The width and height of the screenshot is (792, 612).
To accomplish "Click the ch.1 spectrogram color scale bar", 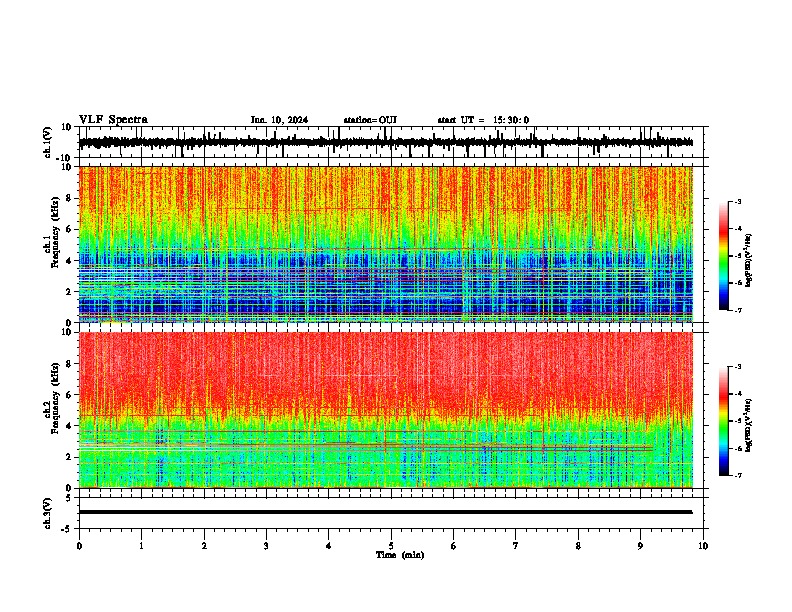I will click(724, 256).
